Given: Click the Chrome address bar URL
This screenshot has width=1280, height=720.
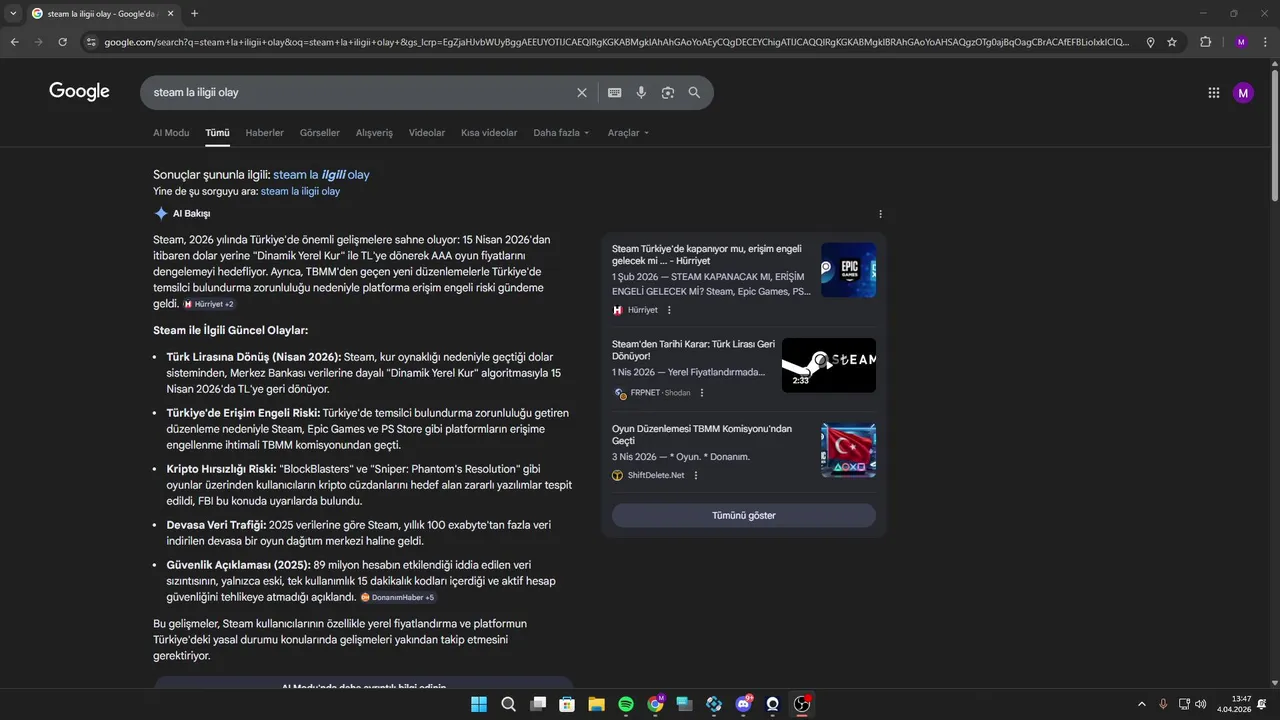Looking at the screenshot, I should tap(617, 42).
